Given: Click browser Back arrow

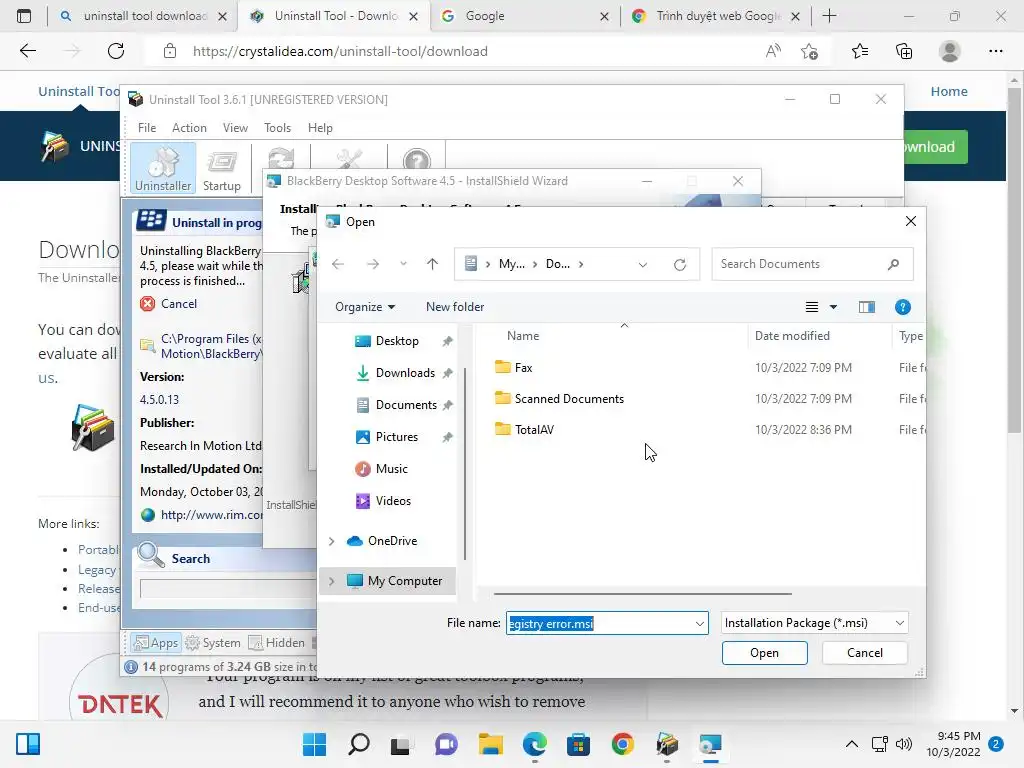Looking at the screenshot, I should coord(27,51).
